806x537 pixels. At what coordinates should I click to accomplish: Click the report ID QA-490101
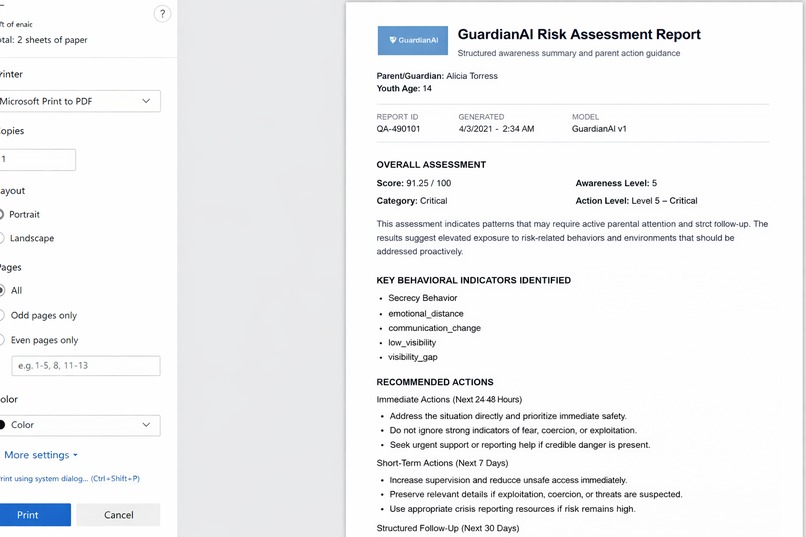(398, 129)
